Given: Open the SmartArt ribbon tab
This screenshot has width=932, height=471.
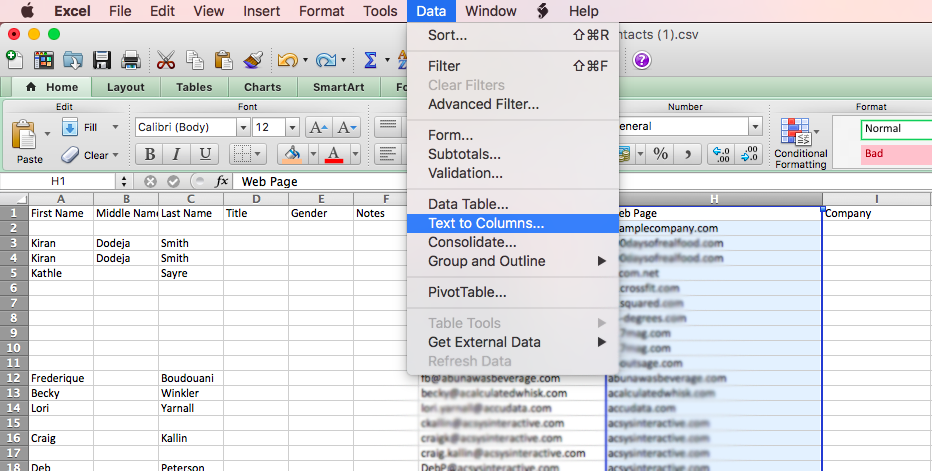Looking at the screenshot, I should [338, 87].
